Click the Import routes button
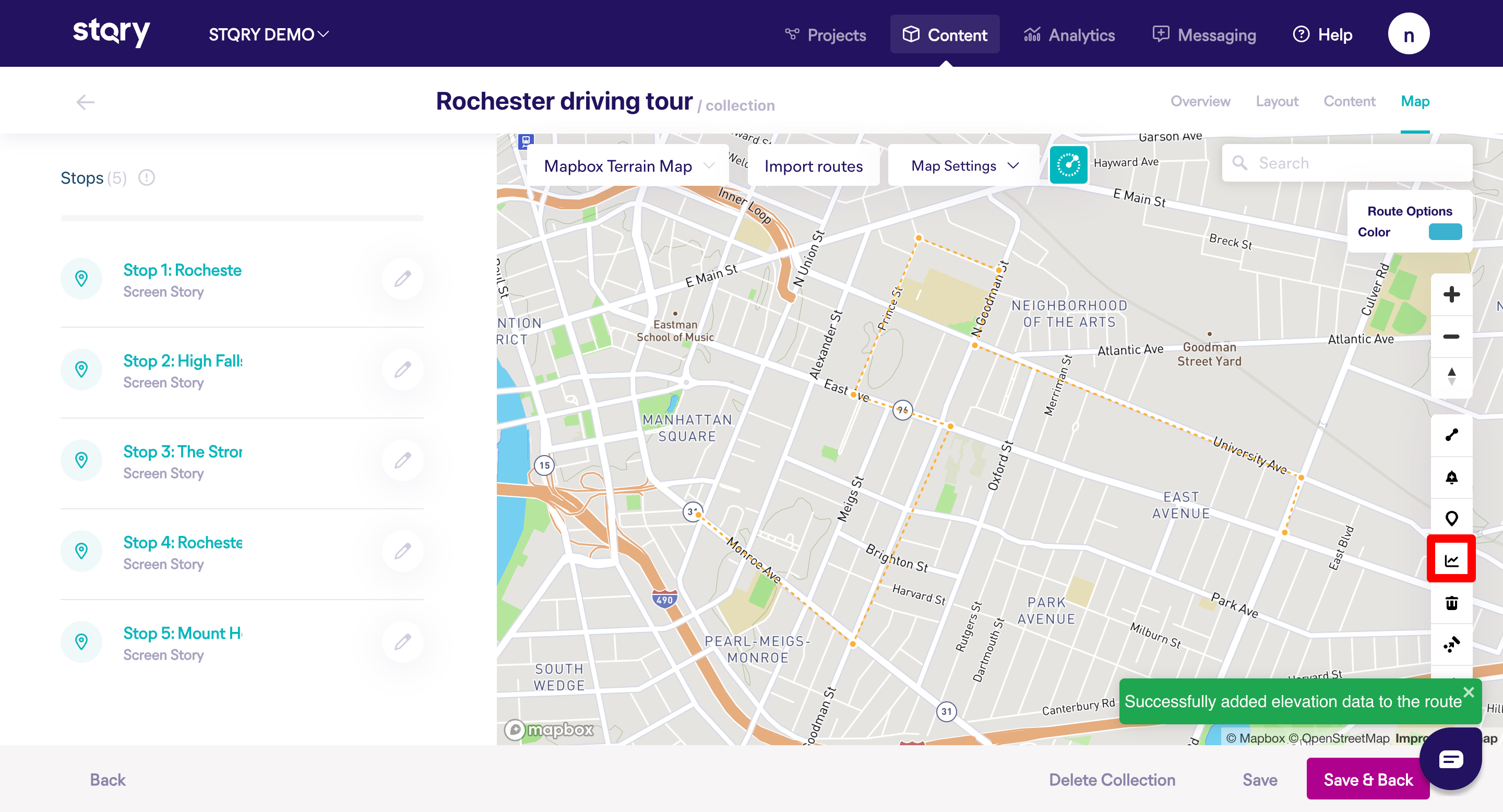 pyautogui.click(x=813, y=166)
